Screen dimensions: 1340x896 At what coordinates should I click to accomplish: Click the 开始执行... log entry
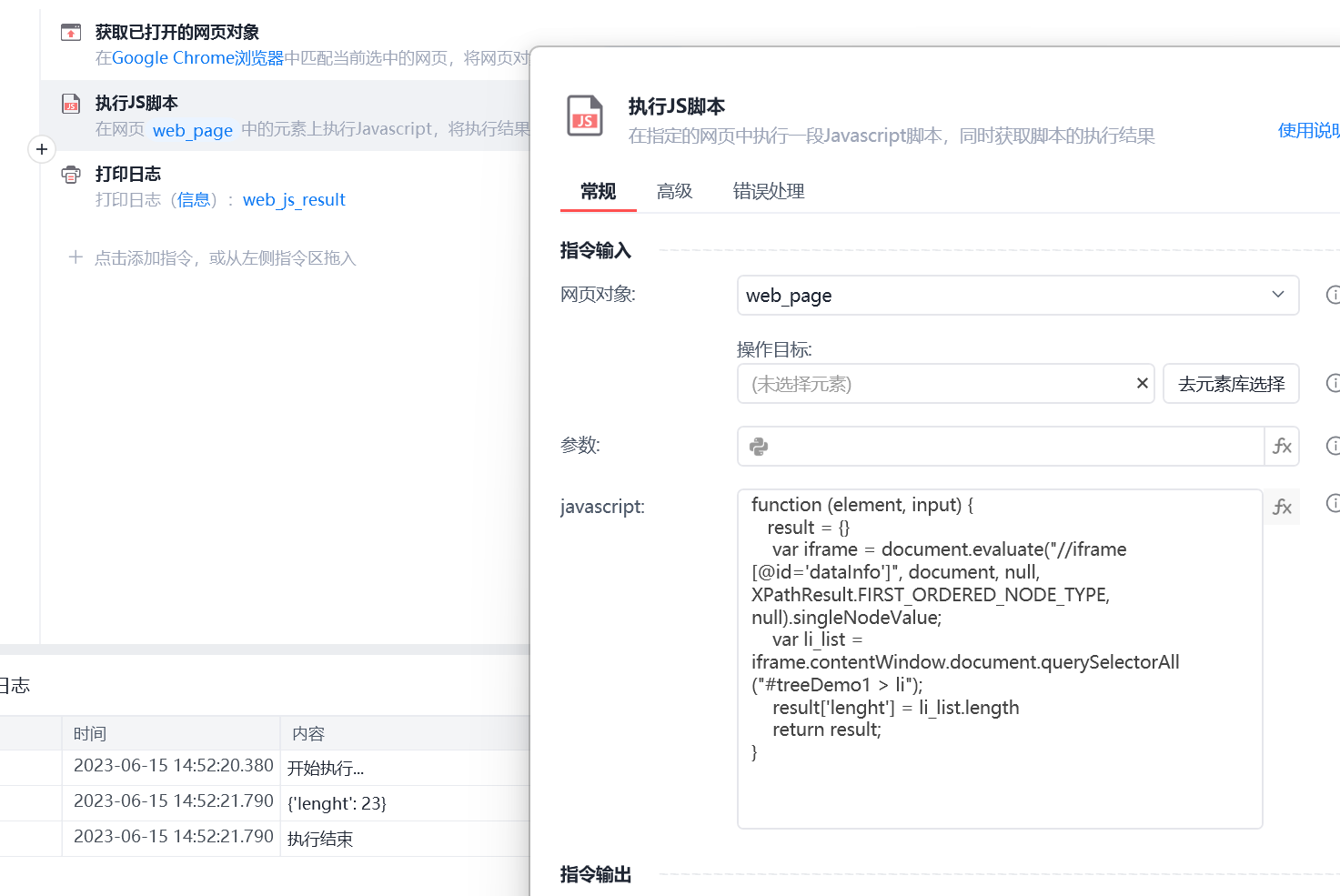tap(326, 769)
